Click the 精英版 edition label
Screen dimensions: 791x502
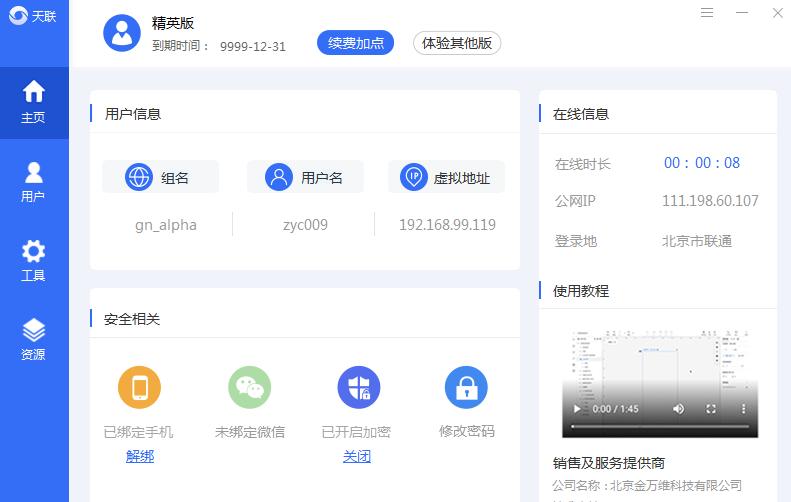coord(173,23)
